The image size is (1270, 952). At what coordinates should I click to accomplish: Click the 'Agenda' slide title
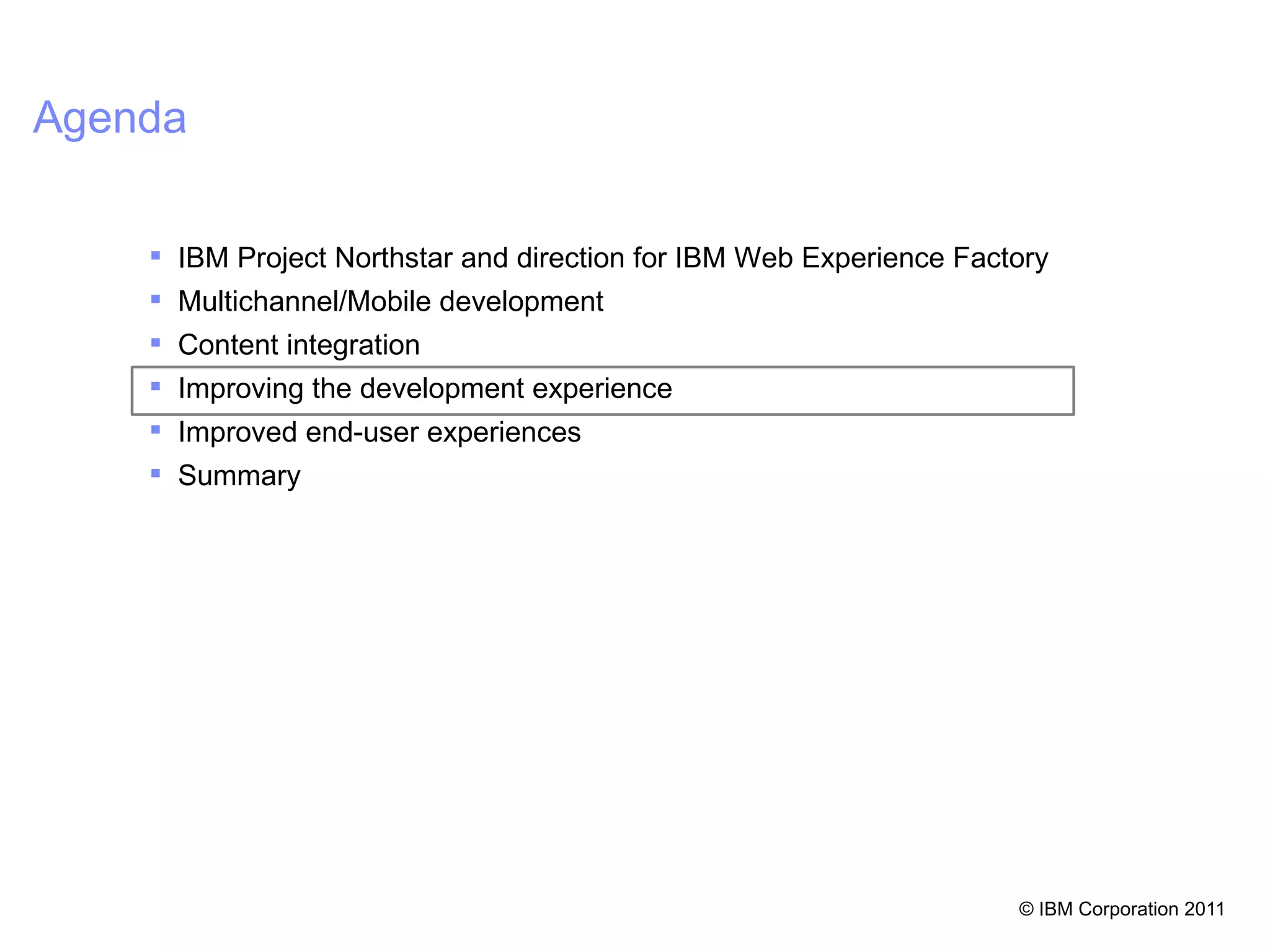pyautogui.click(x=110, y=118)
